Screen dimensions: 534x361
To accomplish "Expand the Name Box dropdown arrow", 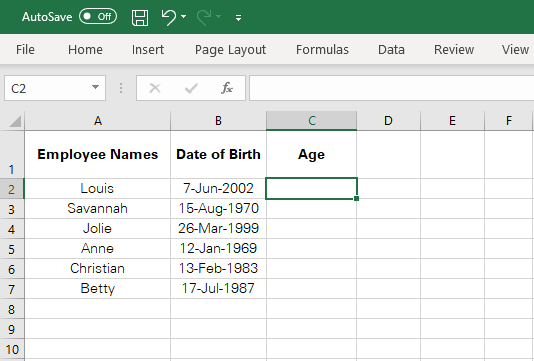I will click(95, 88).
